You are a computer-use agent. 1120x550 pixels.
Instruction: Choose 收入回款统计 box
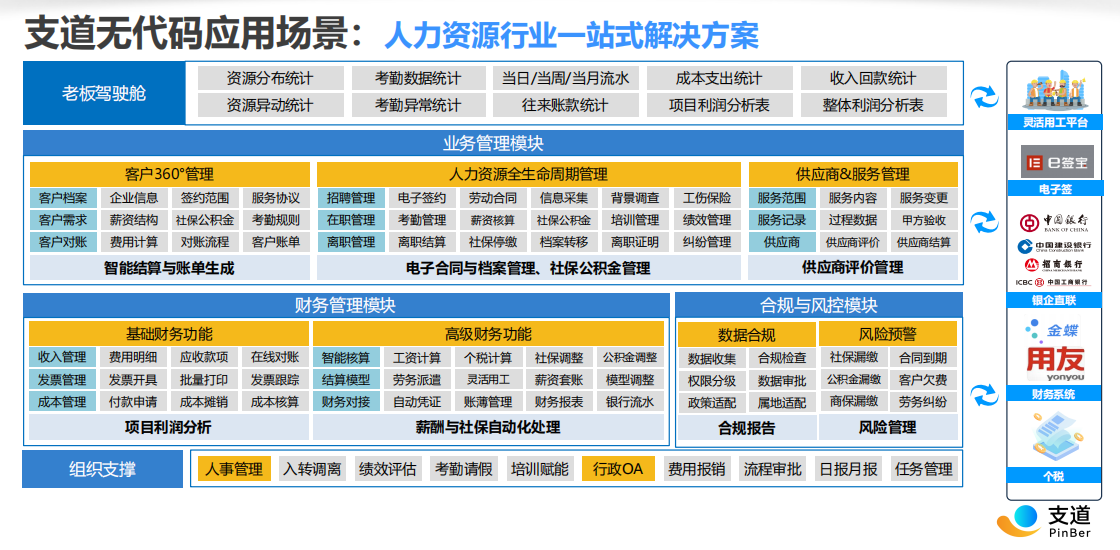click(873, 79)
